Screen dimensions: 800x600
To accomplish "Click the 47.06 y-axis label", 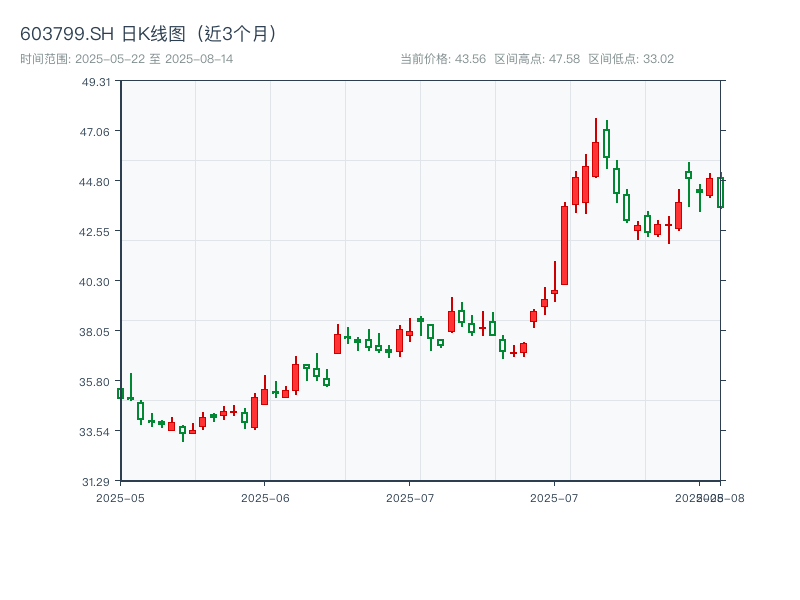I will click(x=94, y=132).
